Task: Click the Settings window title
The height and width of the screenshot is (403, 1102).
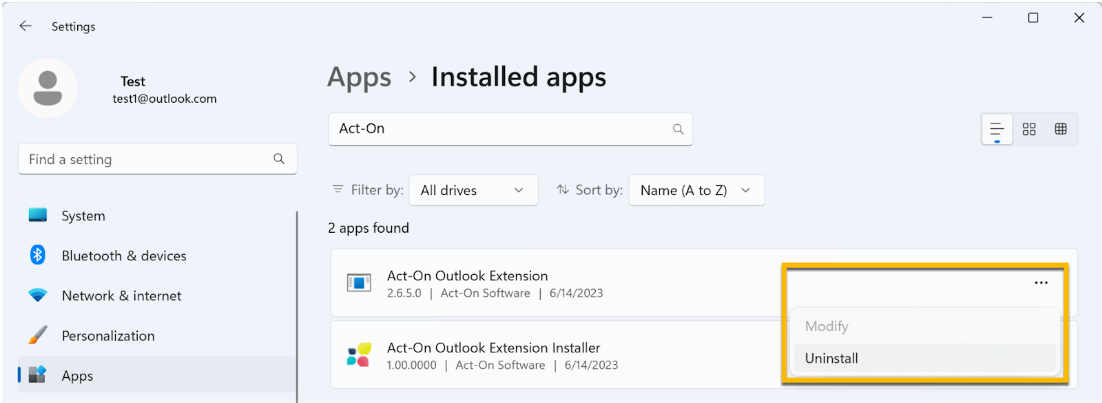Action: pyautogui.click(x=73, y=27)
